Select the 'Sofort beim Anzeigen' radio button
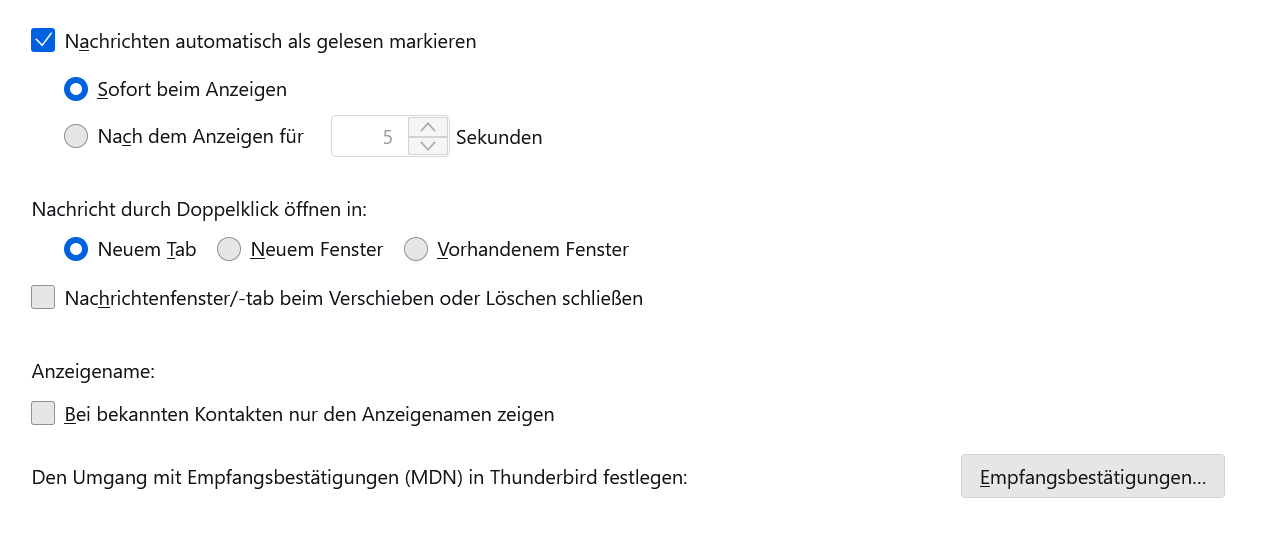Viewport: 1266px width, 557px height. (x=76, y=89)
